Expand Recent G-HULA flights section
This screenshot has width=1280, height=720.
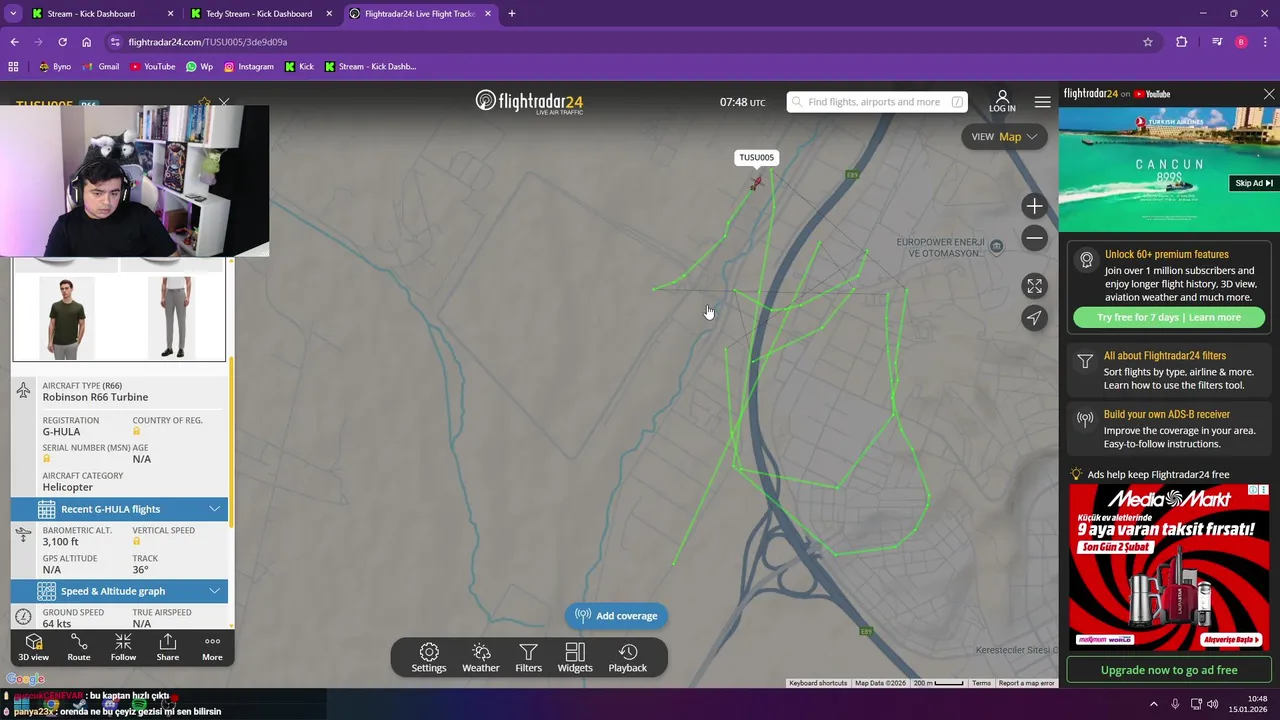[120, 509]
